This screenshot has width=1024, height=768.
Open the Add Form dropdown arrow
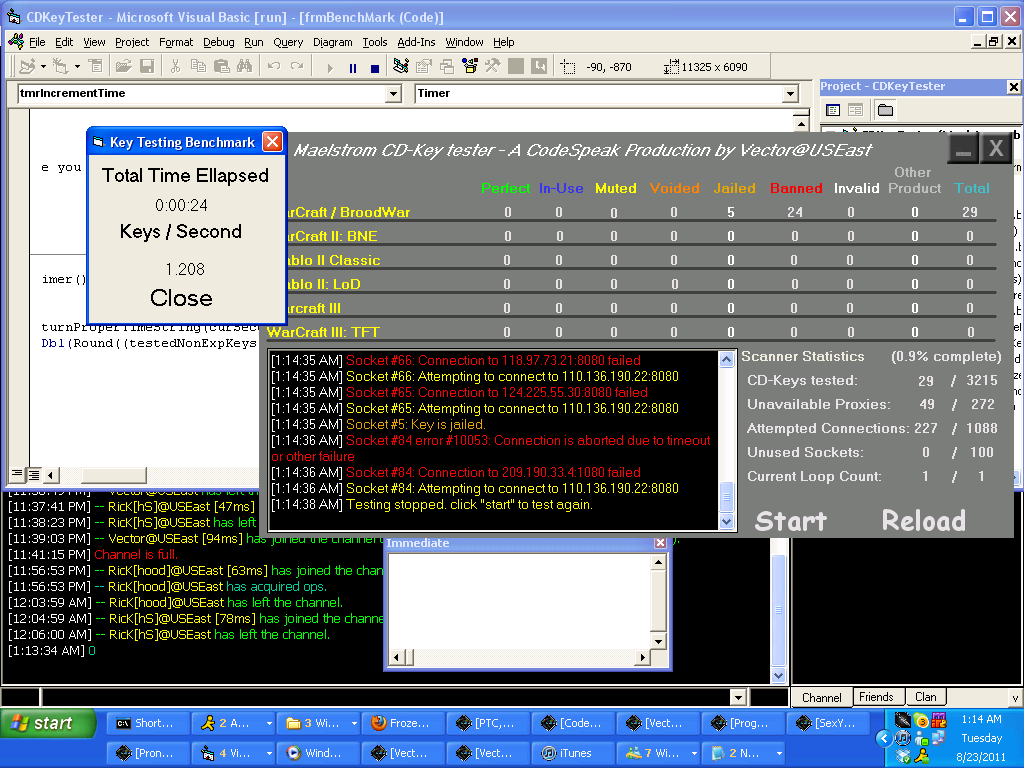(77, 67)
